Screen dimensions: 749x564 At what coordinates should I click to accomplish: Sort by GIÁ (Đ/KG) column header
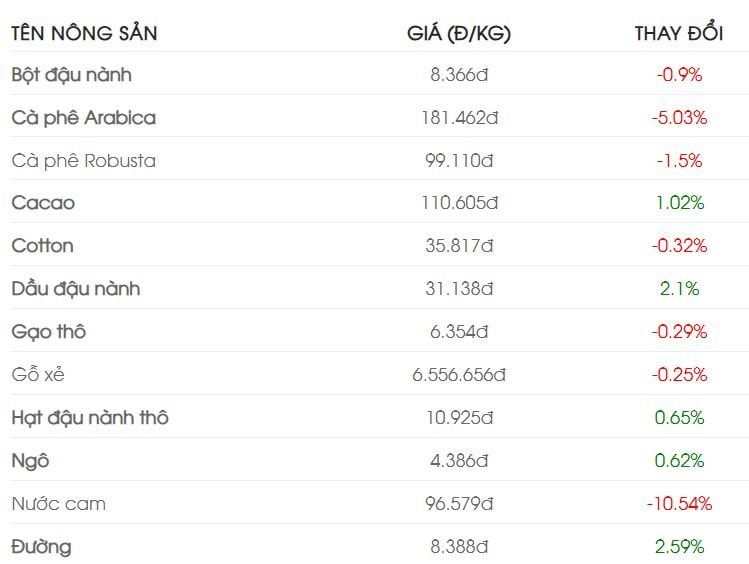click(x=459, y=34)
